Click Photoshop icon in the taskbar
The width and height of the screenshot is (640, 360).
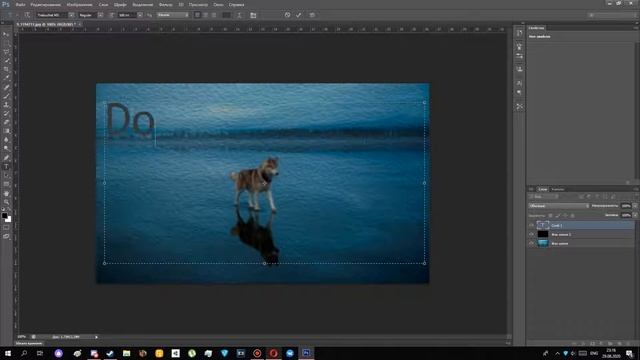point(306,353)
